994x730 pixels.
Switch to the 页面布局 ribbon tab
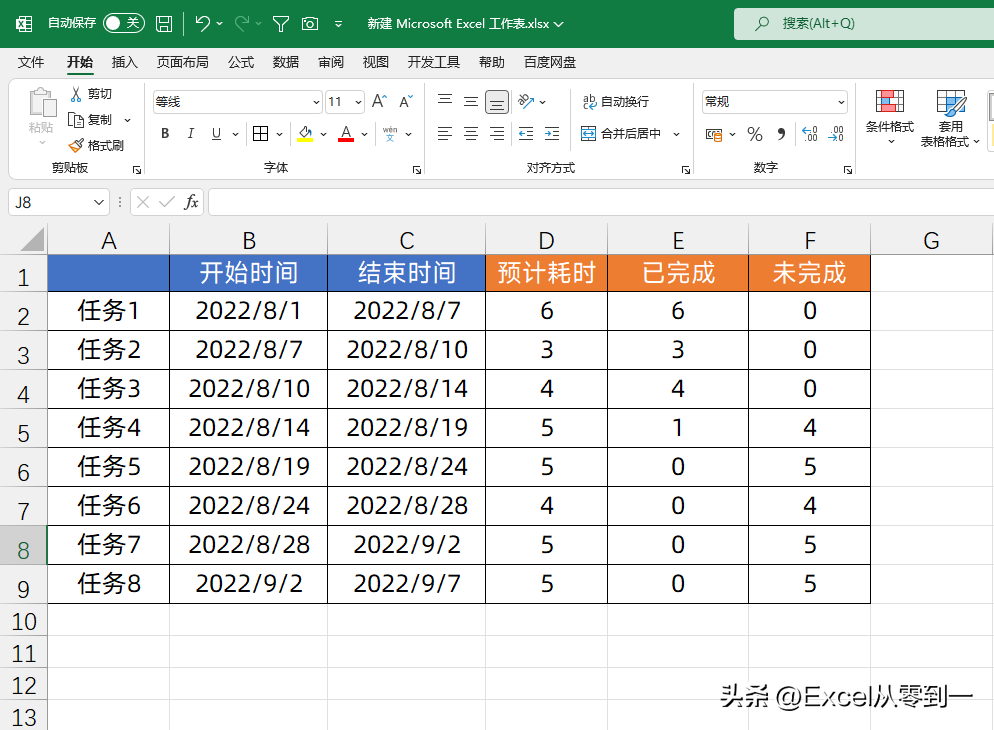coord(183,62)
